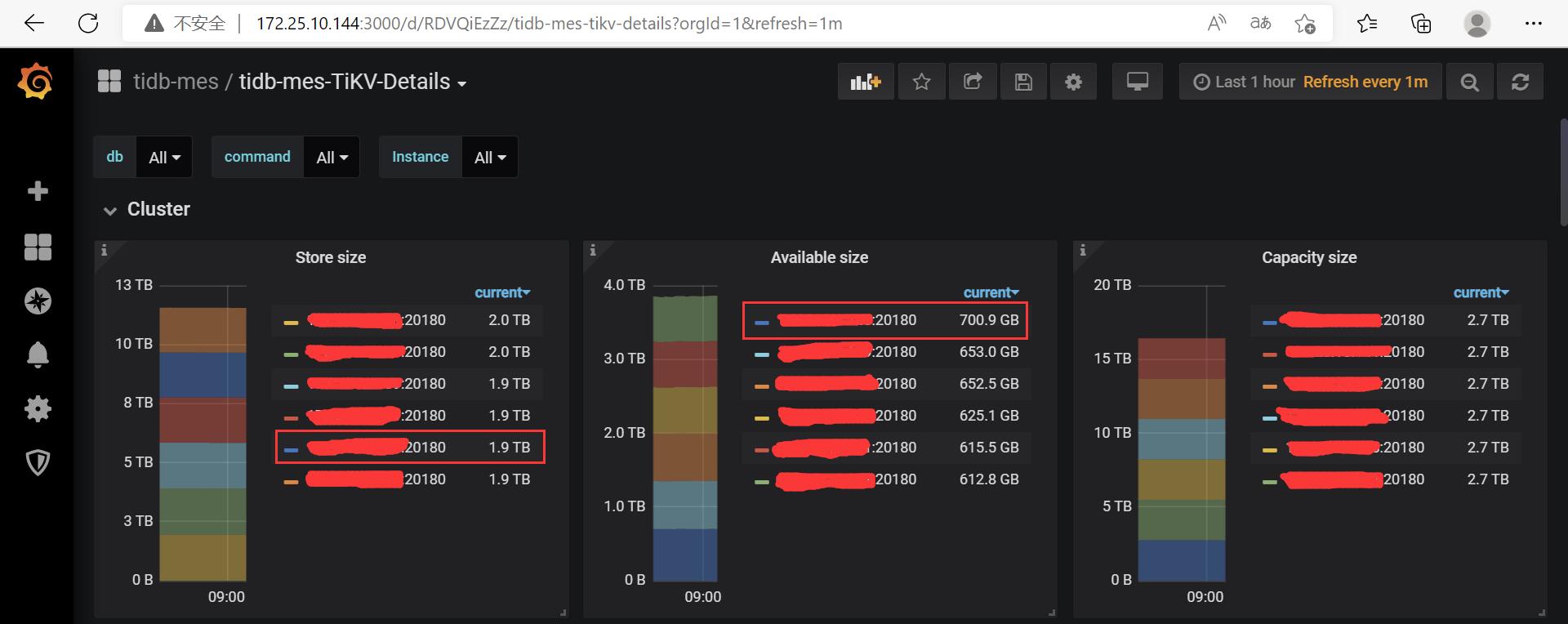Open the Create plus menu in sidebar
1568x624 pixels.
click(38, 191)
